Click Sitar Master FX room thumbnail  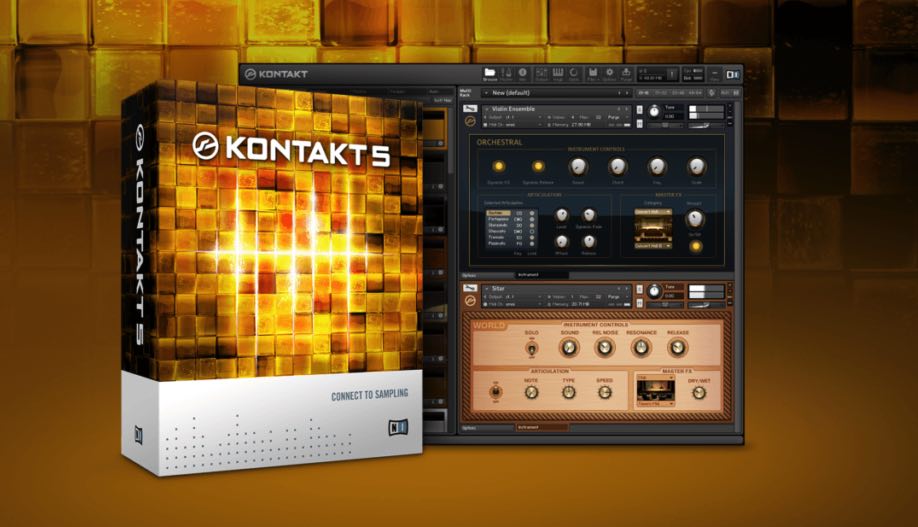[655, 391]
